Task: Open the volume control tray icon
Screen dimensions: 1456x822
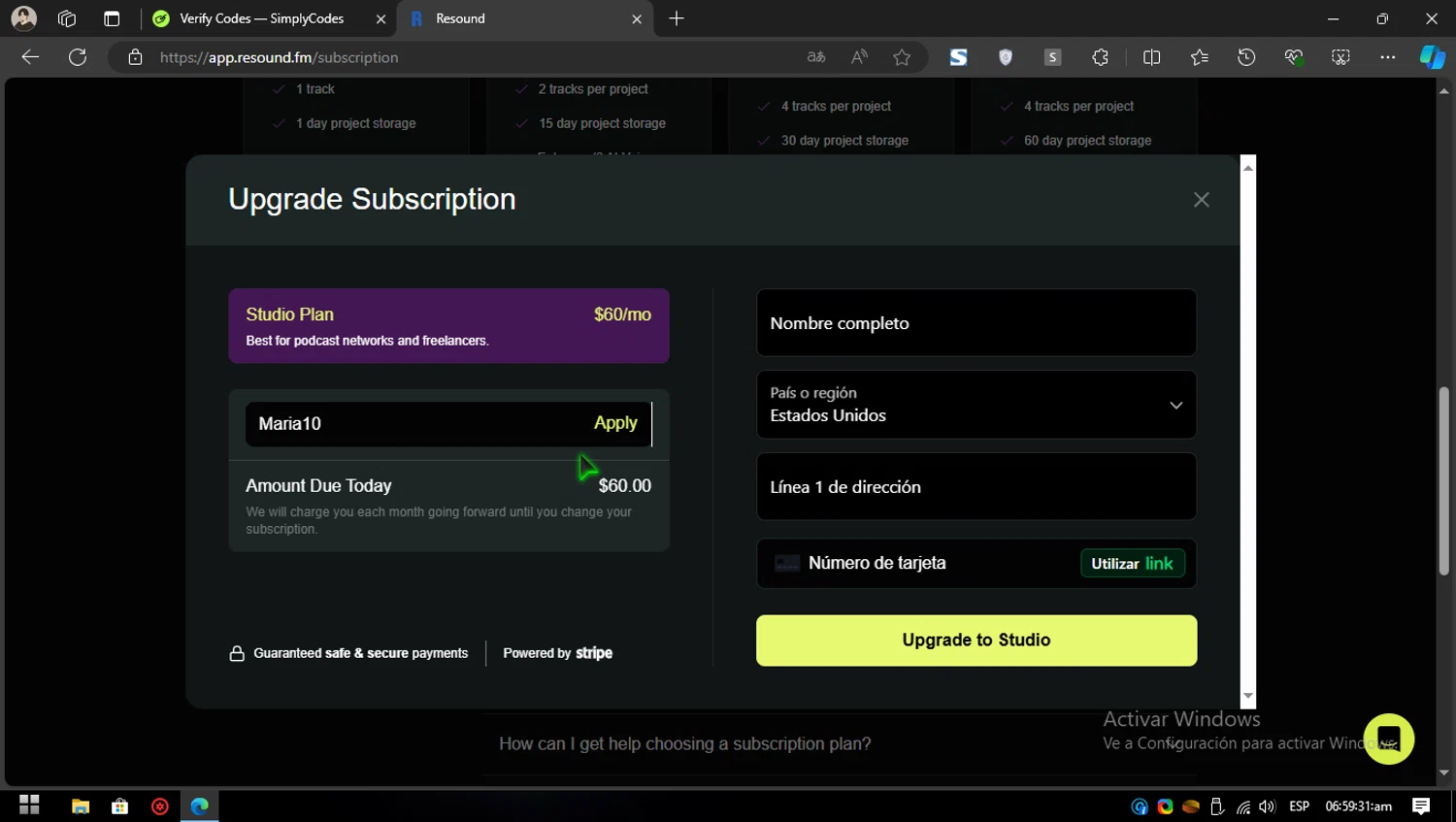Action: 1267,806
